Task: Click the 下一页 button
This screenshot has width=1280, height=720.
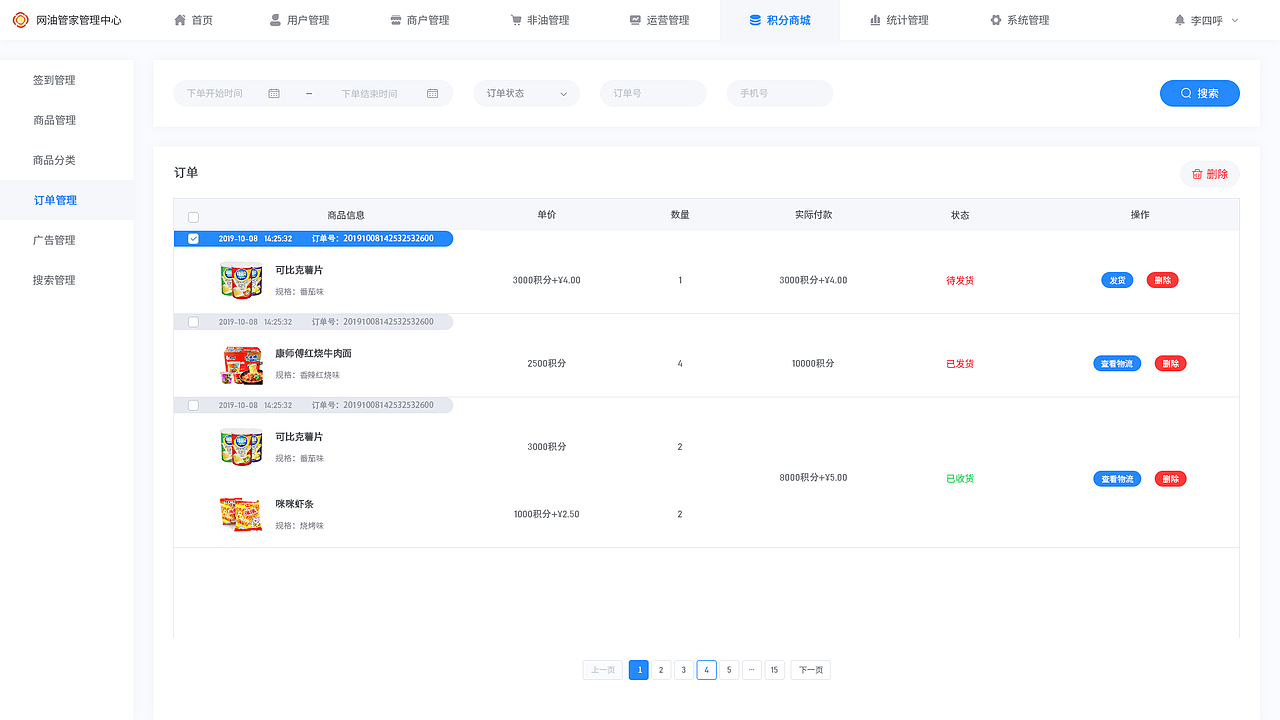Action: [x=811, y=670]
